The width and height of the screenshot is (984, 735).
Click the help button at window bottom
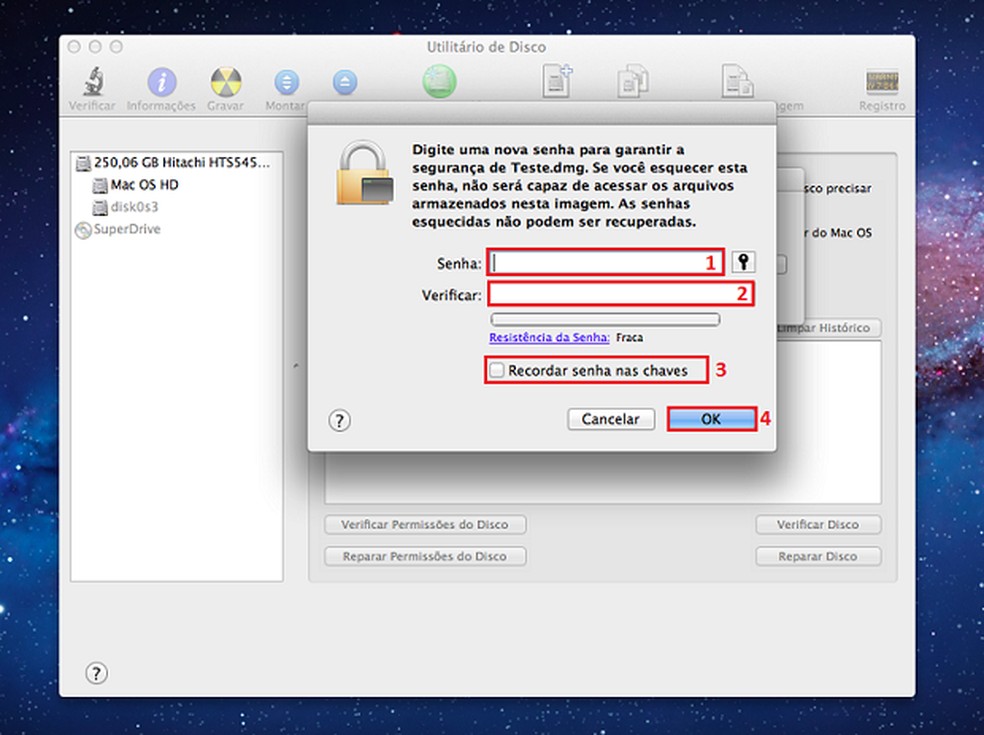click(x=96, y=673)
